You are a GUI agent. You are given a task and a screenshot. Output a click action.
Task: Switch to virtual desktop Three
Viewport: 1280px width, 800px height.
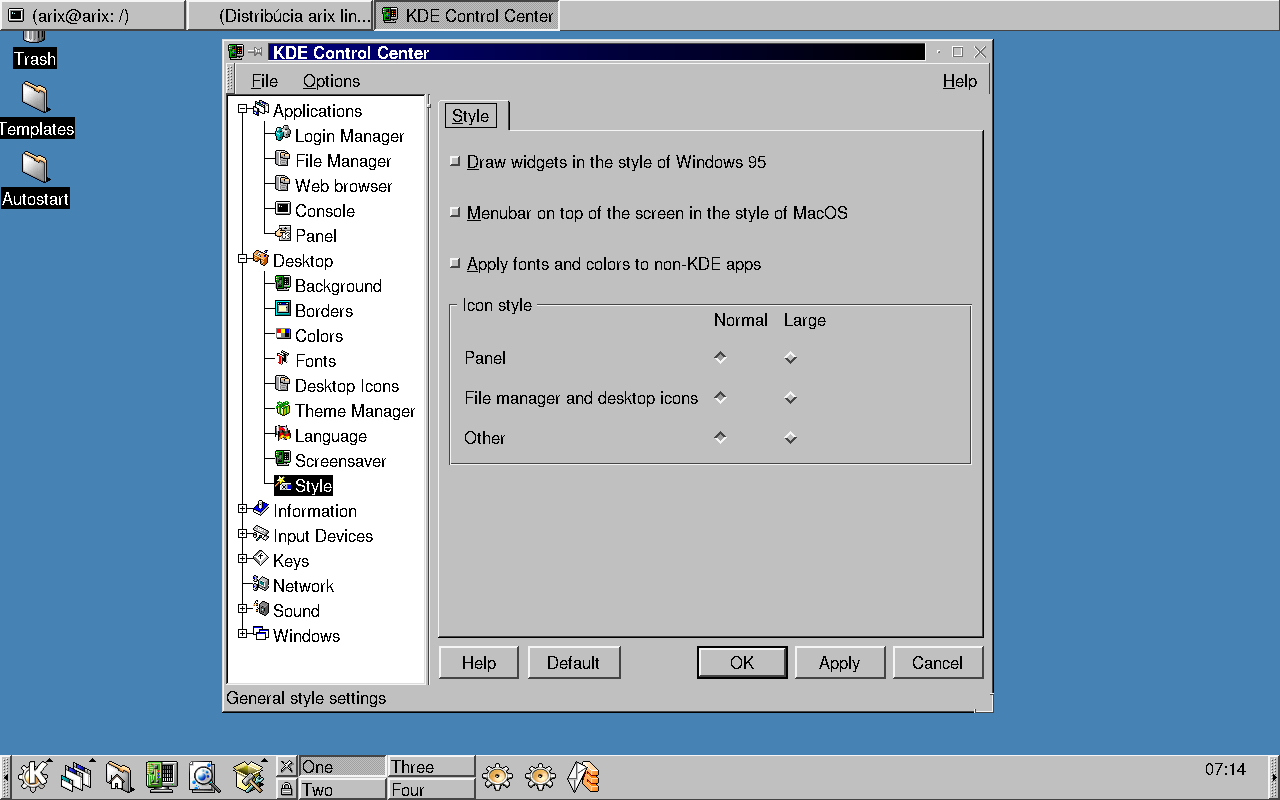click(x=431, y=767)
